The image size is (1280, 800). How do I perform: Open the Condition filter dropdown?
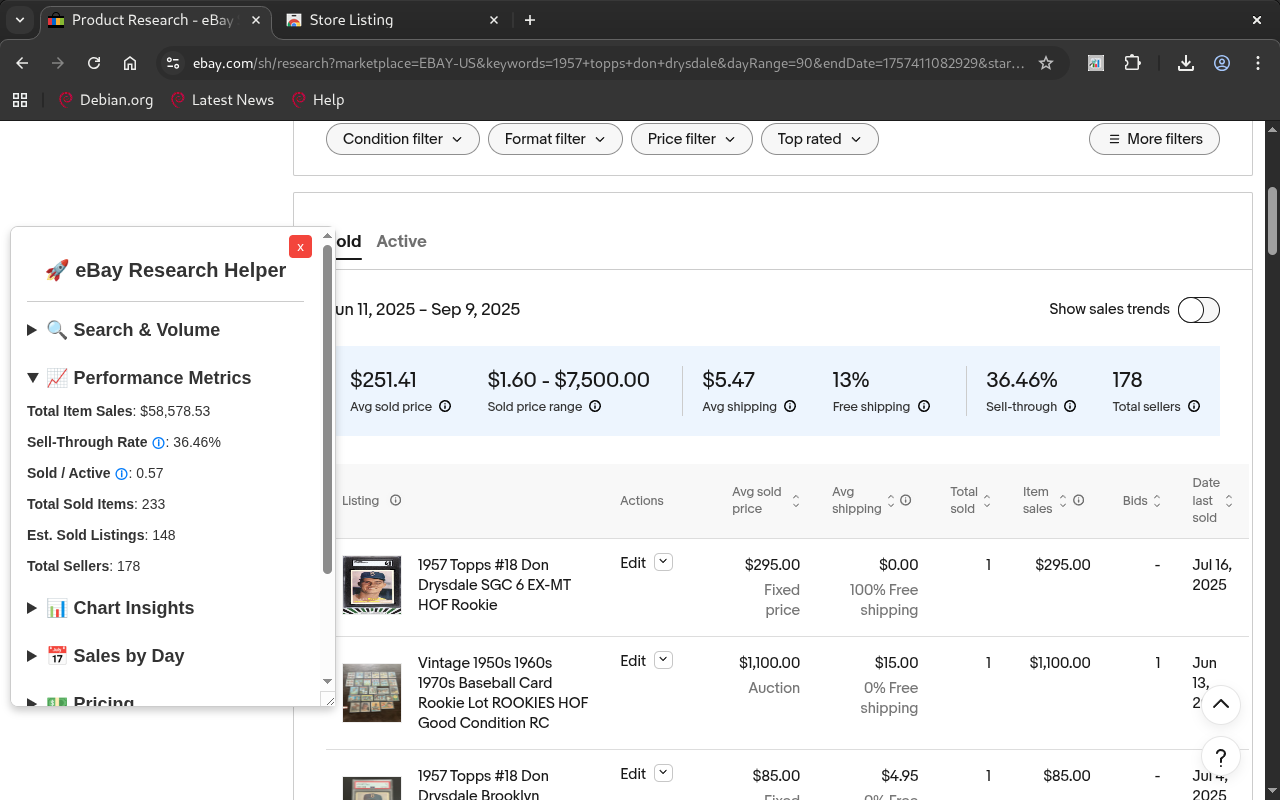point(403,139)
